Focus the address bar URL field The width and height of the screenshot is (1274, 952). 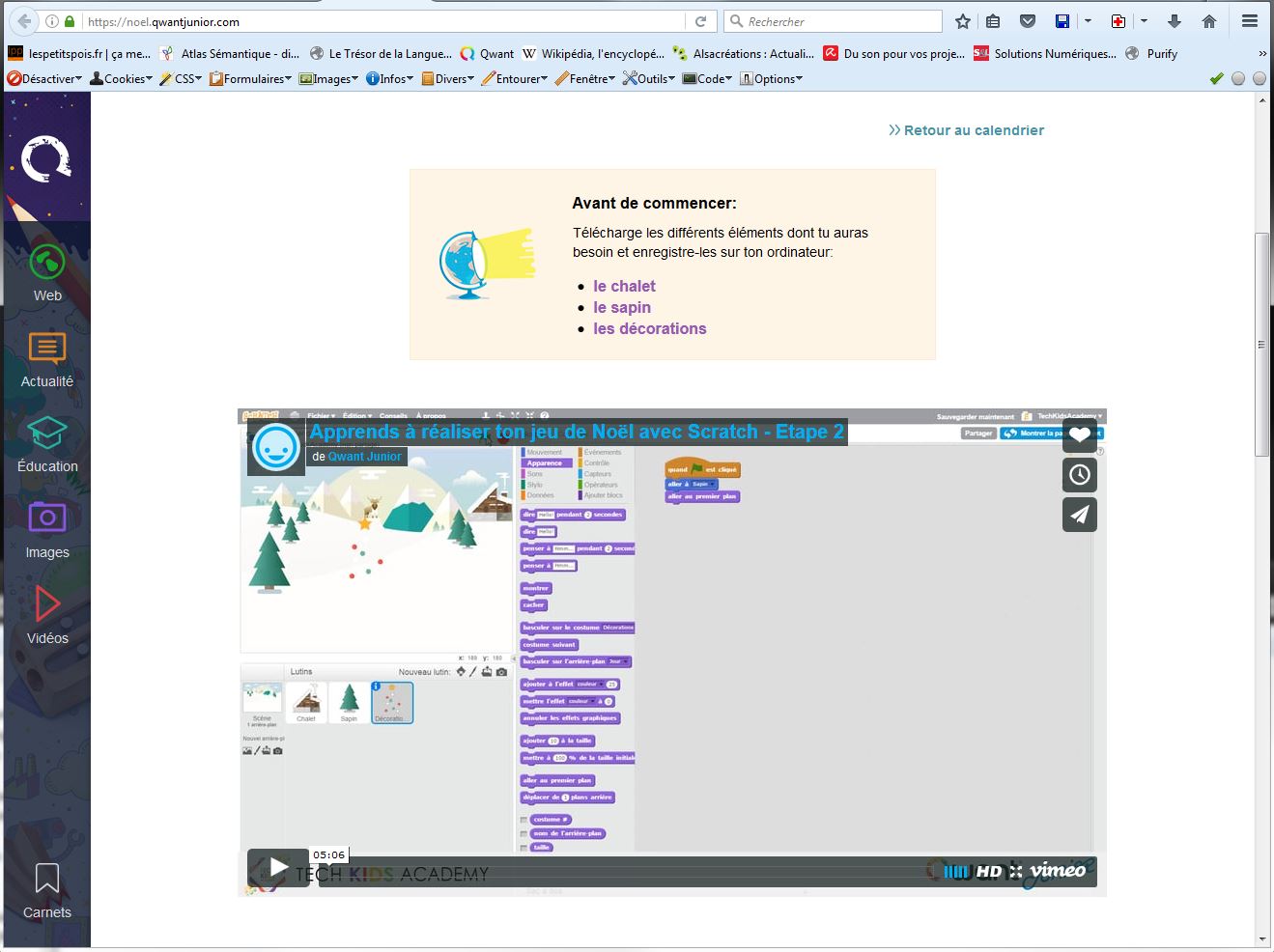pyautogui.click(x=386, y=21)
